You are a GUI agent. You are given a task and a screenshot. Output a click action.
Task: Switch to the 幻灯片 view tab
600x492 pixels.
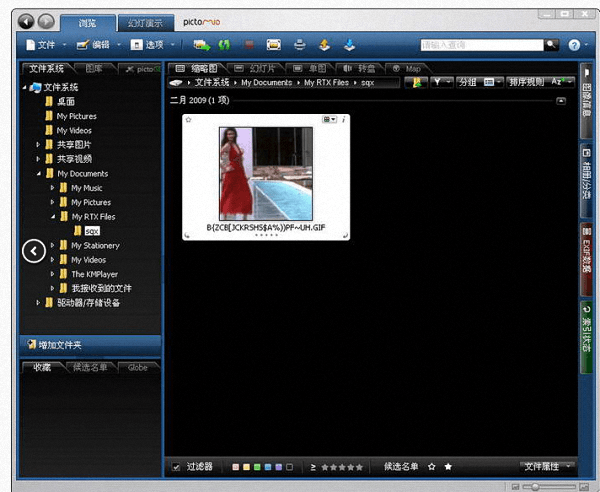click(255, 69)
